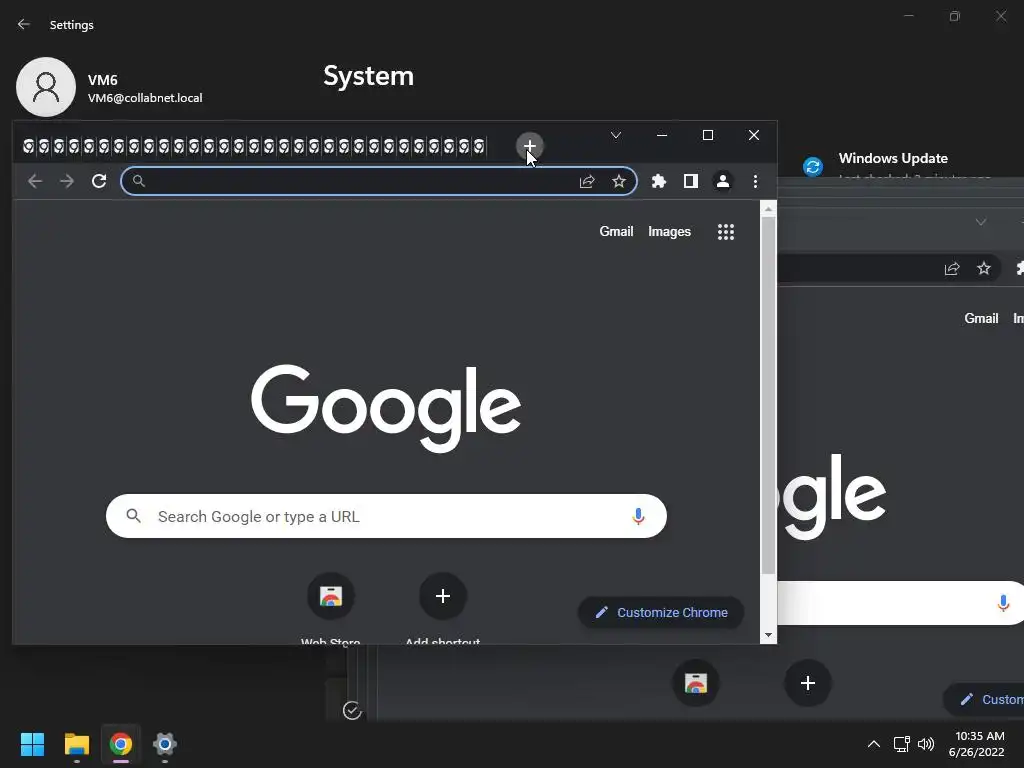Click microphone icon in background Chrome search box
Image resolution: width=1024 pixels, height=768 pixels.
click(1004, 603)
